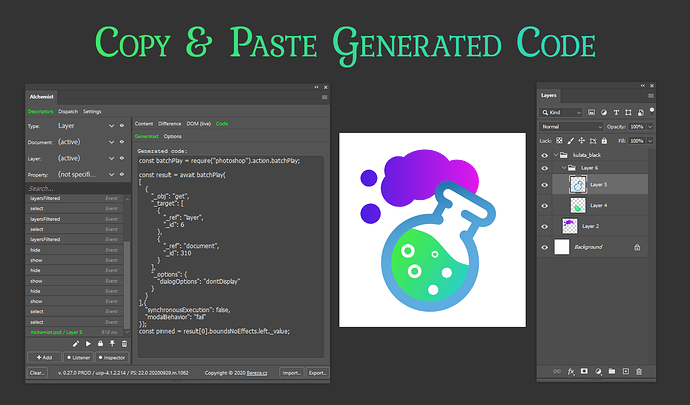Switch to the Settings tab
This screenshot has width=690, height=405.
pos(92,112)
